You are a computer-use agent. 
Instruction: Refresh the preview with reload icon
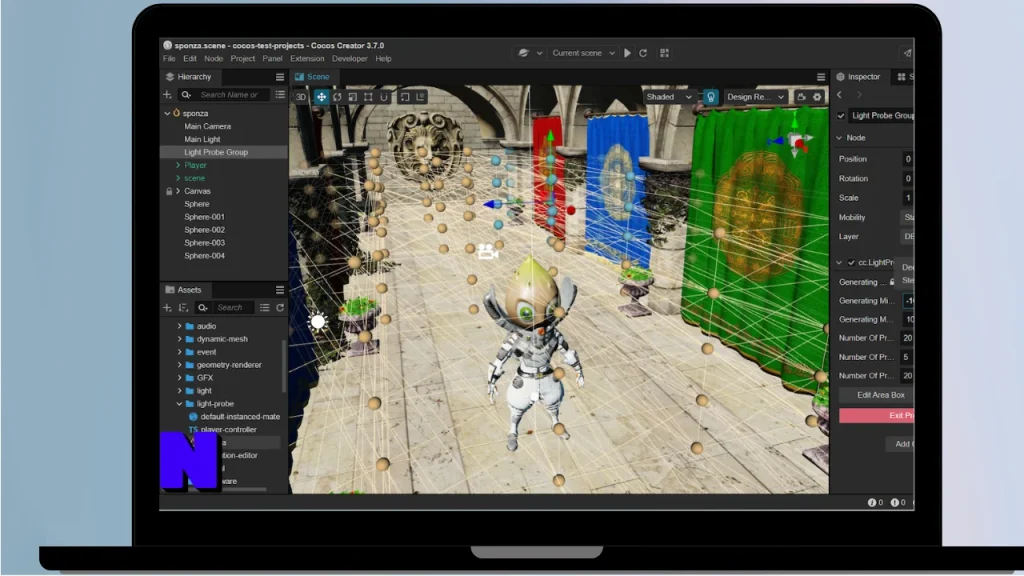643,53
